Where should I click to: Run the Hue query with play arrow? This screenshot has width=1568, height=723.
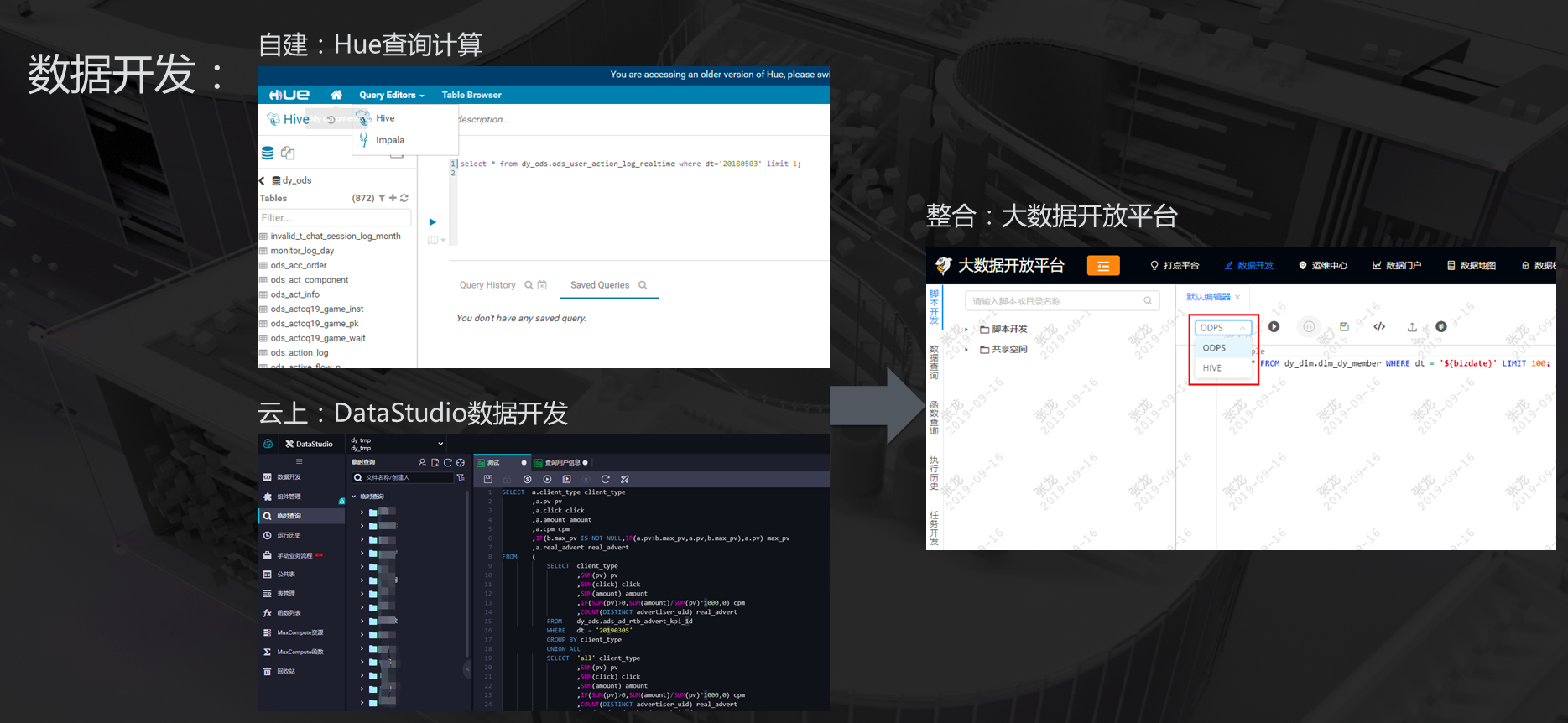click(433, 222)
